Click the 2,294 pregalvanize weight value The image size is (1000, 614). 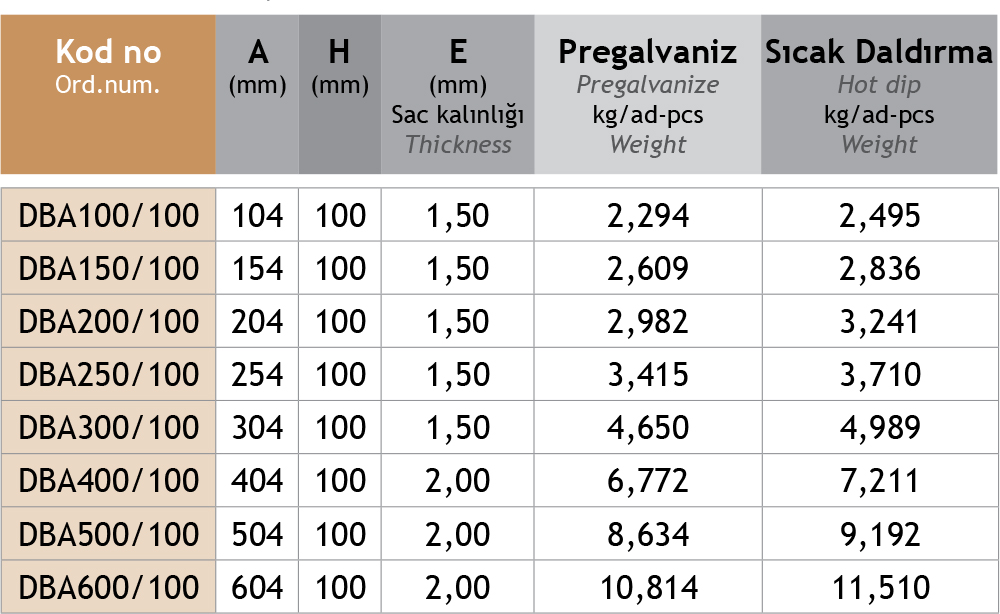click(648, 215)
